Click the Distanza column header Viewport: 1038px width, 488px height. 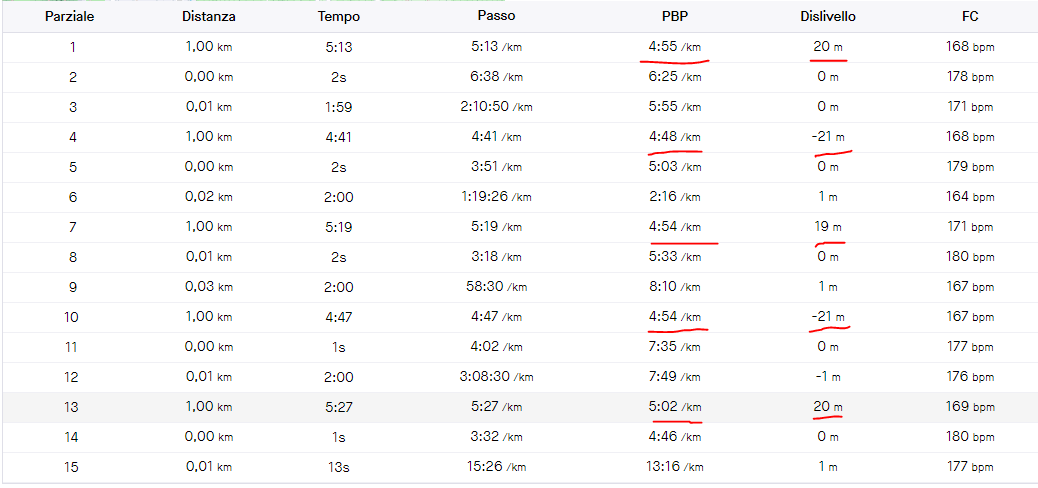209,17
